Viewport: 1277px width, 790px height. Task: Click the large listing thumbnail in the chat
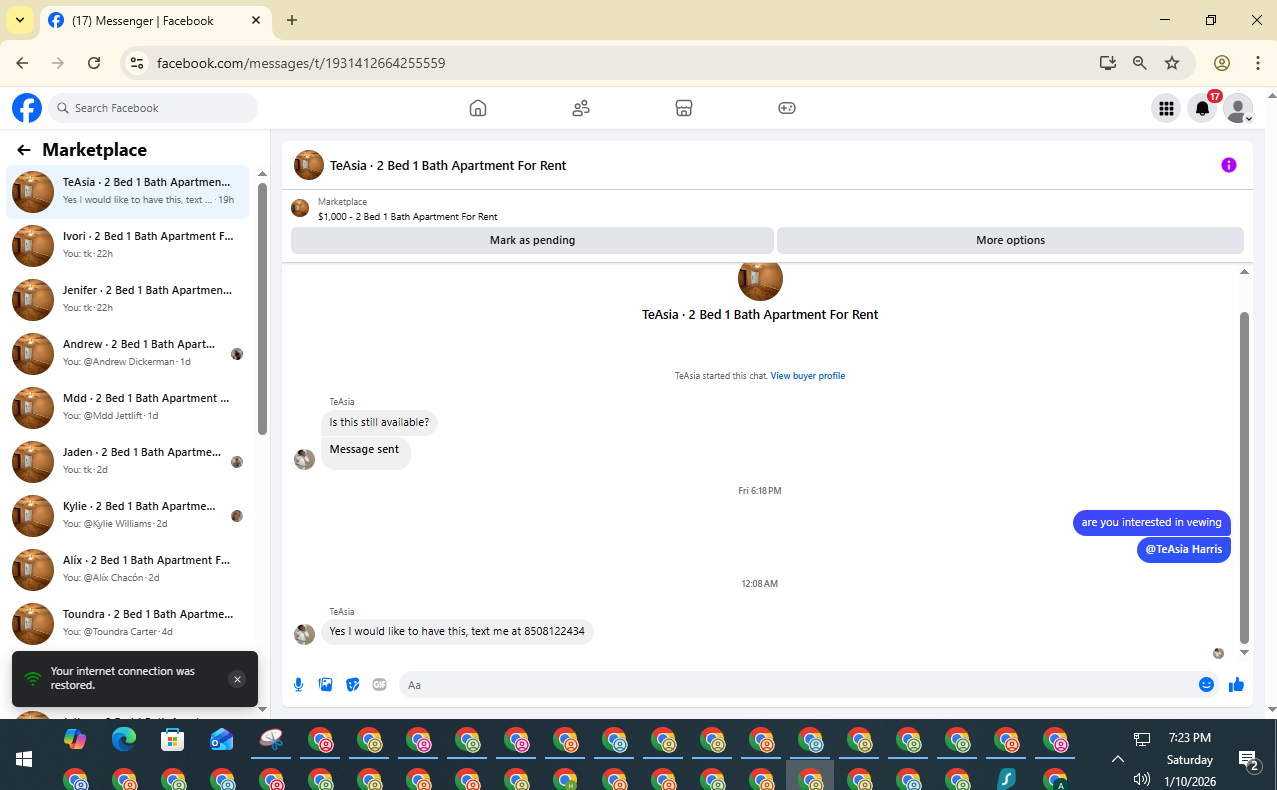(x=760, y=281)
